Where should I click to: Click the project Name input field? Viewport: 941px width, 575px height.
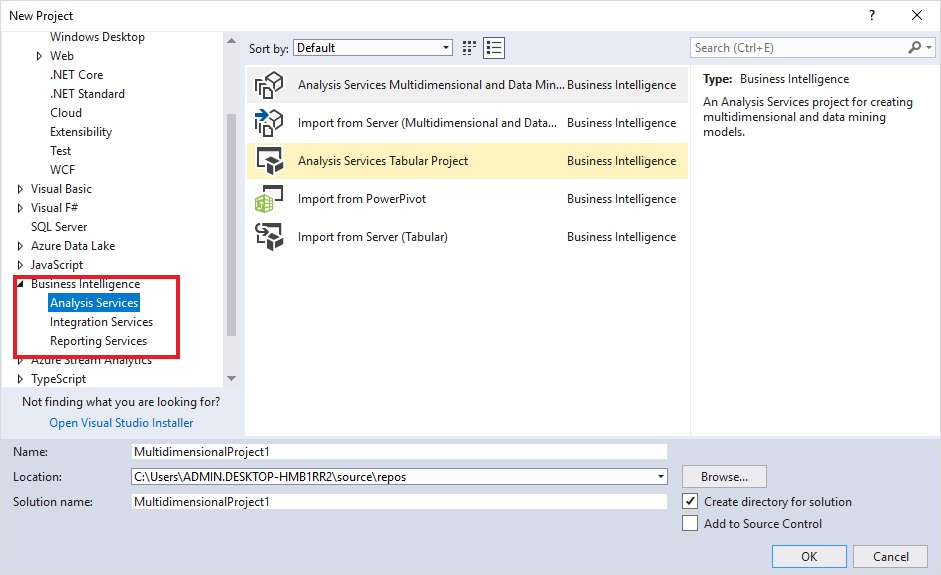point(399,451)
